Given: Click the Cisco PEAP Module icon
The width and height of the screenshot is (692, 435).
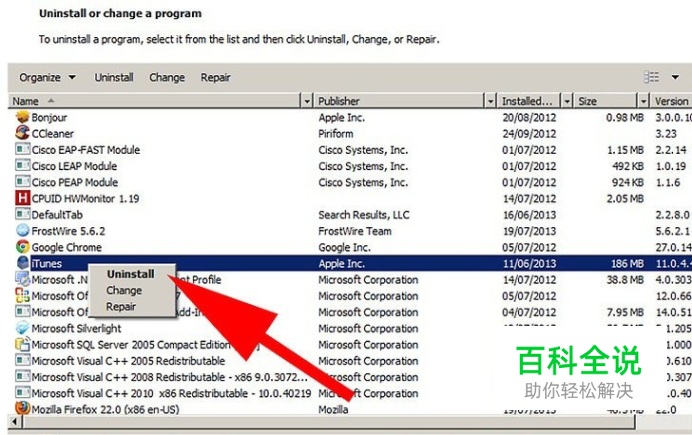Looking at the screenshot, I should tap(22, 182).
